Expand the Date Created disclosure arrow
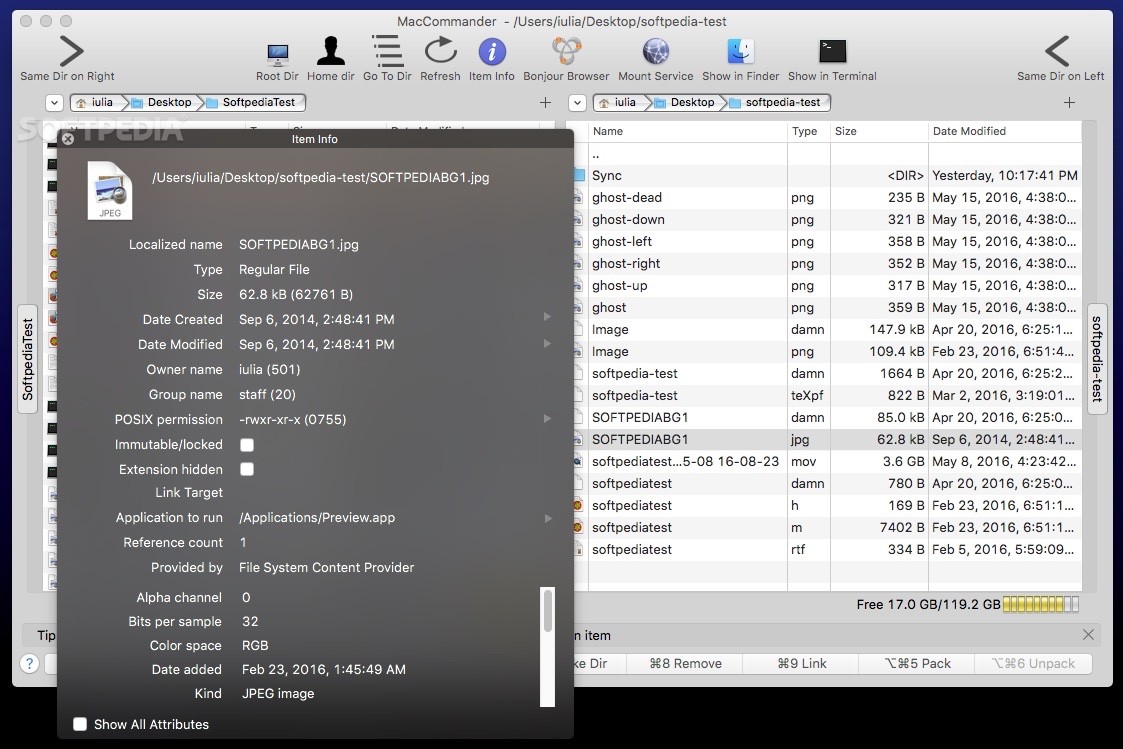The width and height of the screenshot is (1123, 749). pos(547,318)
